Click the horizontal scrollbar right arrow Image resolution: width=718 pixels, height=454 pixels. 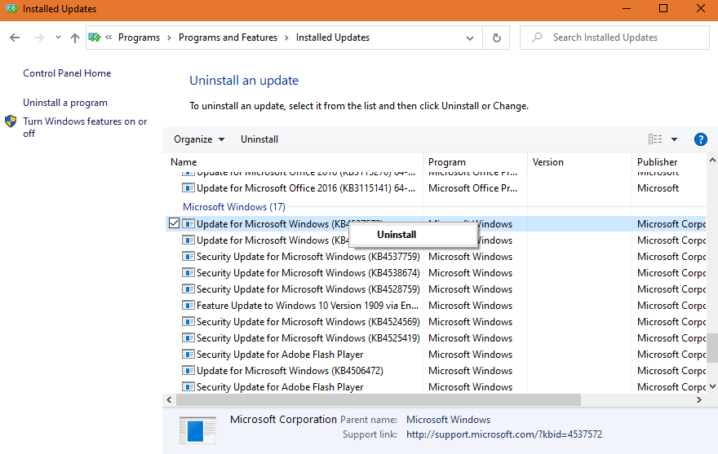(699, 400)
